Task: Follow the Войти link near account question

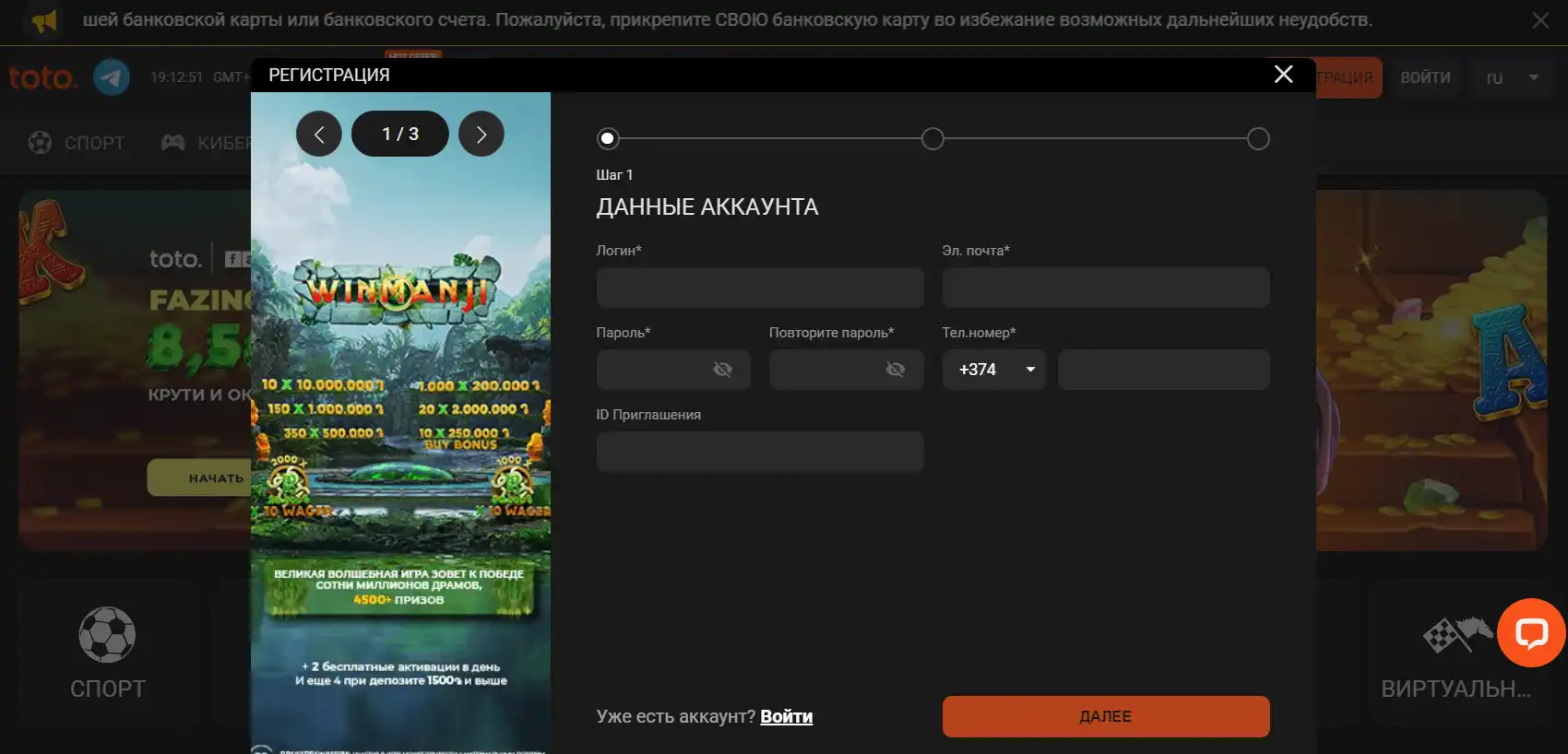Action: click(786, 716)
